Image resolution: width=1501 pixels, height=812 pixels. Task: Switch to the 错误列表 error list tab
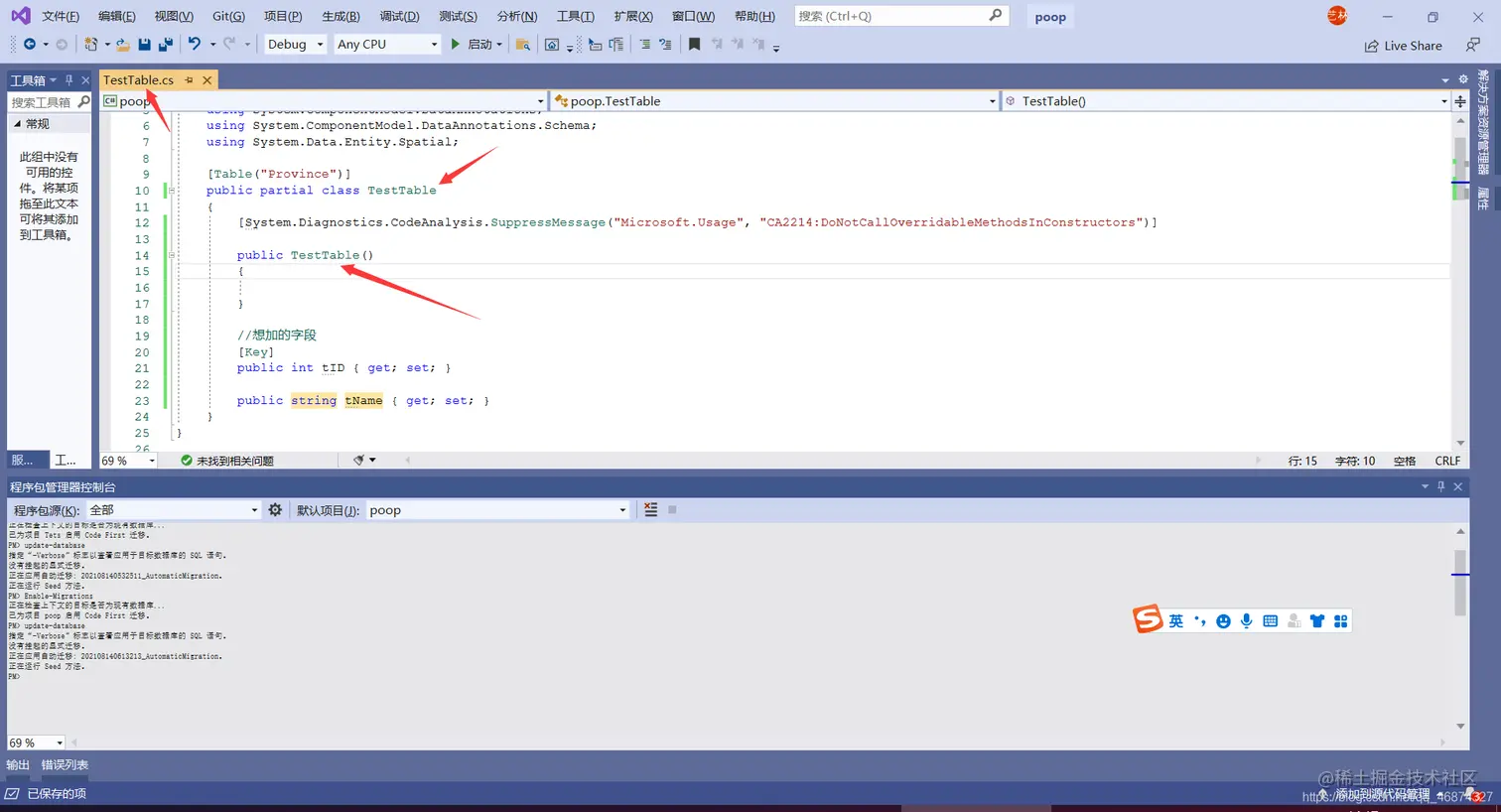[x=65, y=765]
